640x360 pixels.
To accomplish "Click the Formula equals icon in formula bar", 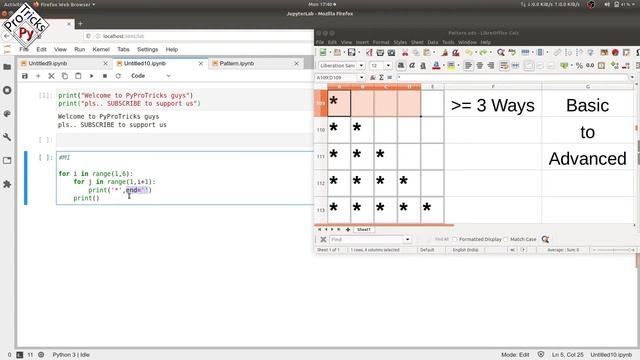I will point(389,77).
